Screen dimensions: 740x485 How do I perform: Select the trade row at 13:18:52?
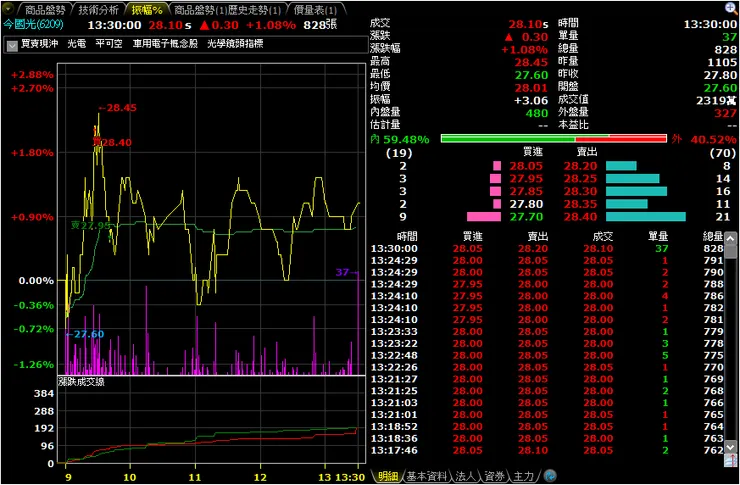[x=547, y=426]
